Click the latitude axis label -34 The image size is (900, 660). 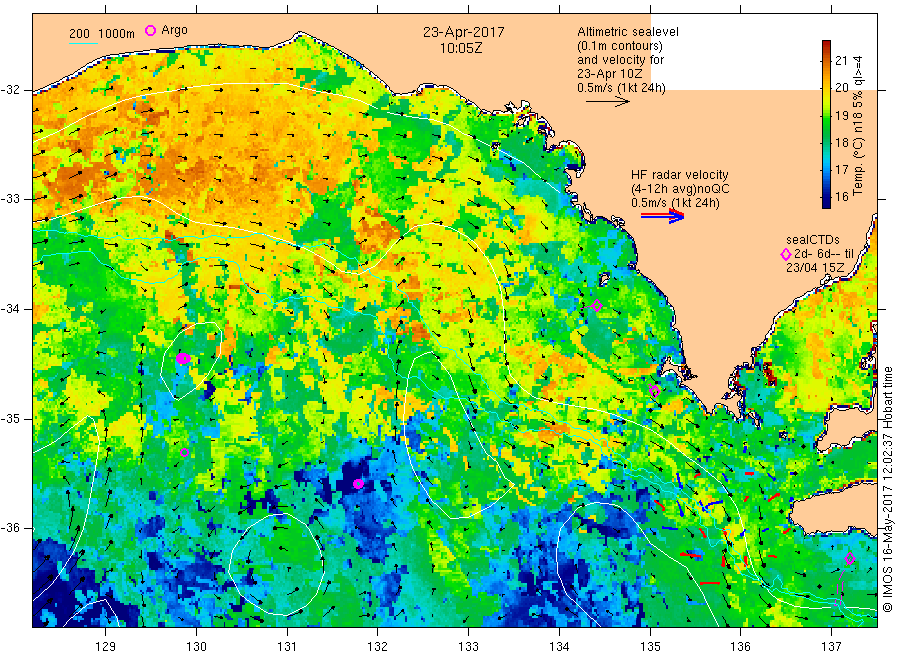(x=10, y=309)
